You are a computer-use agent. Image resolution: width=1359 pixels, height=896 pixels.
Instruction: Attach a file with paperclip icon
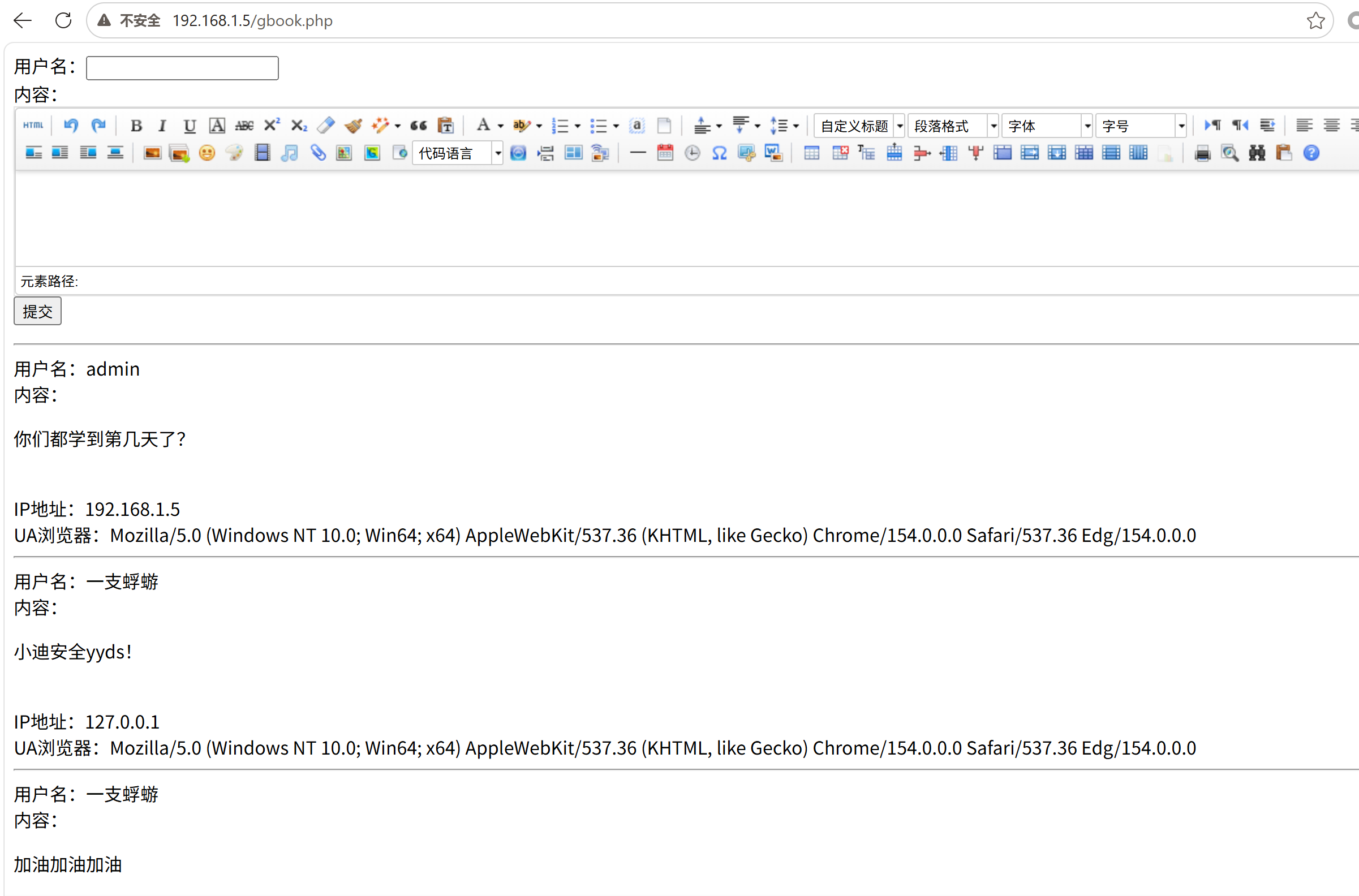(318, 153)
